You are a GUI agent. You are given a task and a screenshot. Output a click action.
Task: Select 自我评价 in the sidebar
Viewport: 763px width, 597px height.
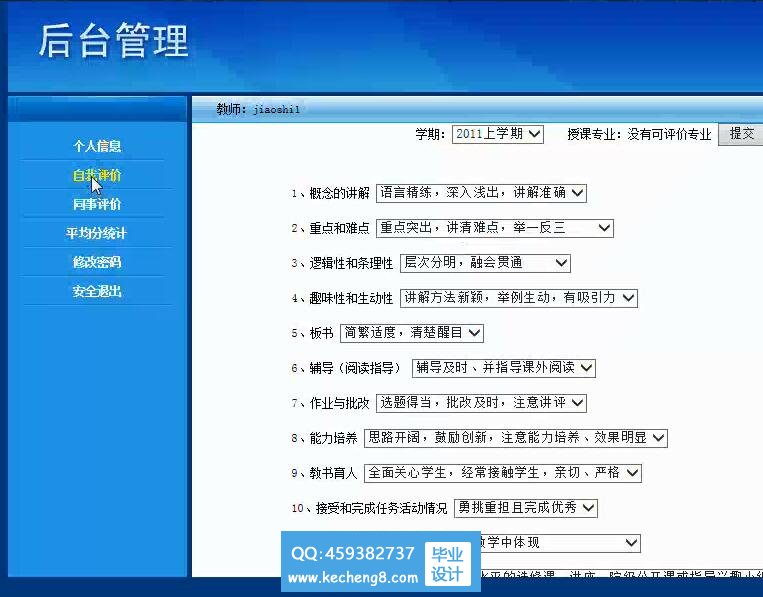[x=97, y=175]
